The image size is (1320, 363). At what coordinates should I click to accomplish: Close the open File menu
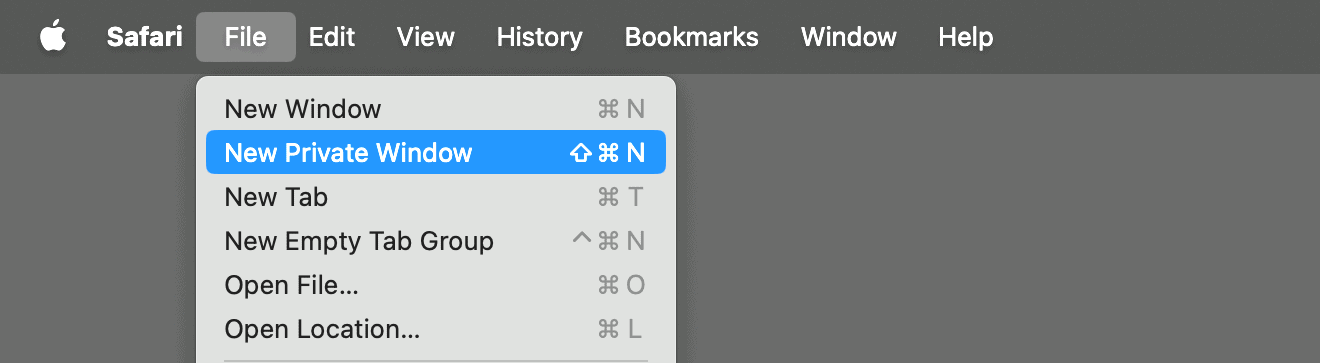[x=246, y=37]
